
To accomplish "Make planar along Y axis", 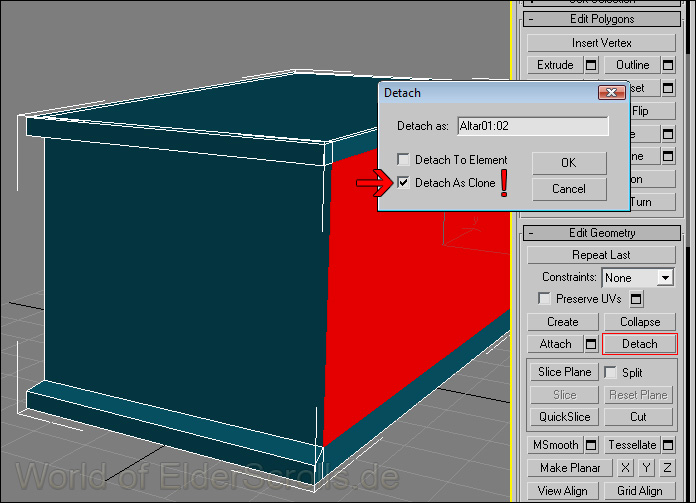I will coord(646,468).
